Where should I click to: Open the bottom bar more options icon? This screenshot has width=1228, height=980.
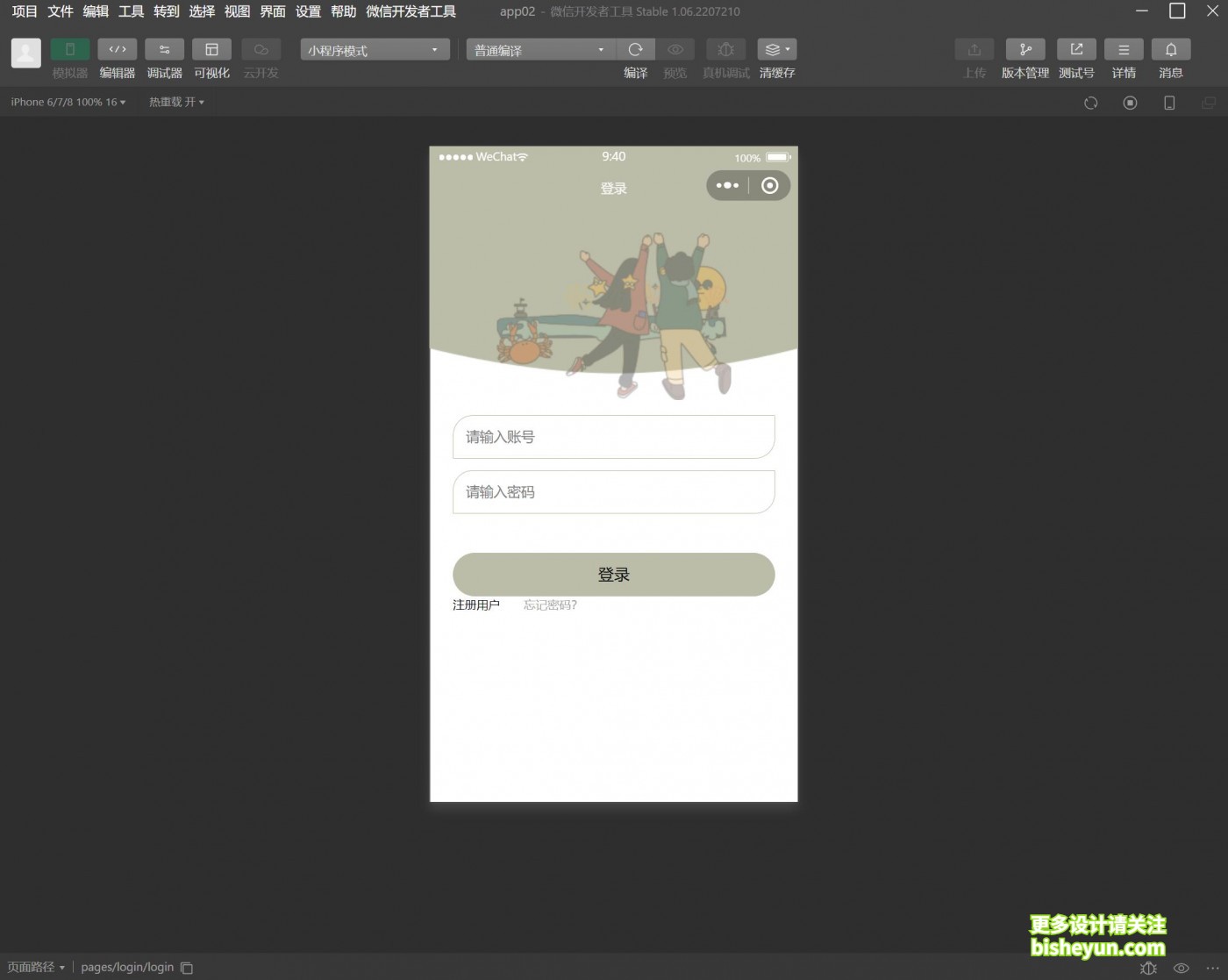(1213, 968)
